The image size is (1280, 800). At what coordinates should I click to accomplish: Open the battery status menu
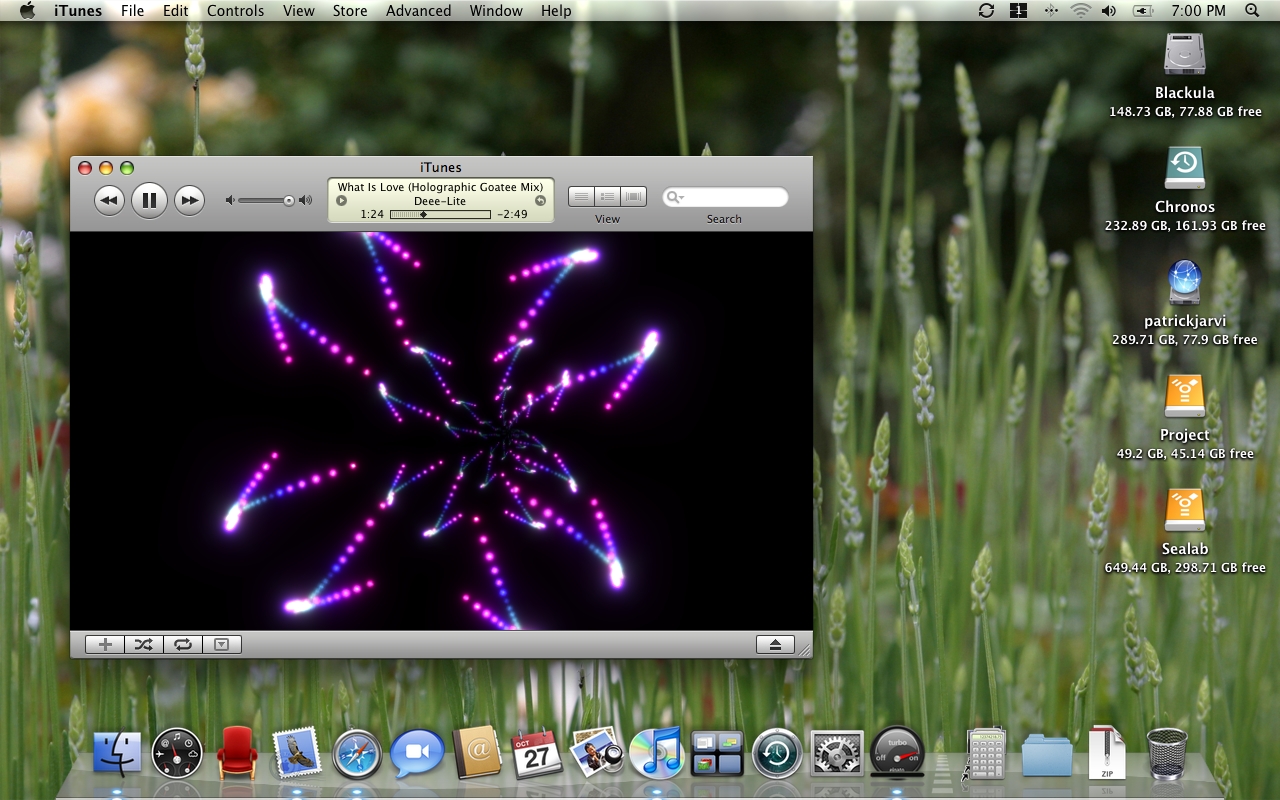(1143, 11)
